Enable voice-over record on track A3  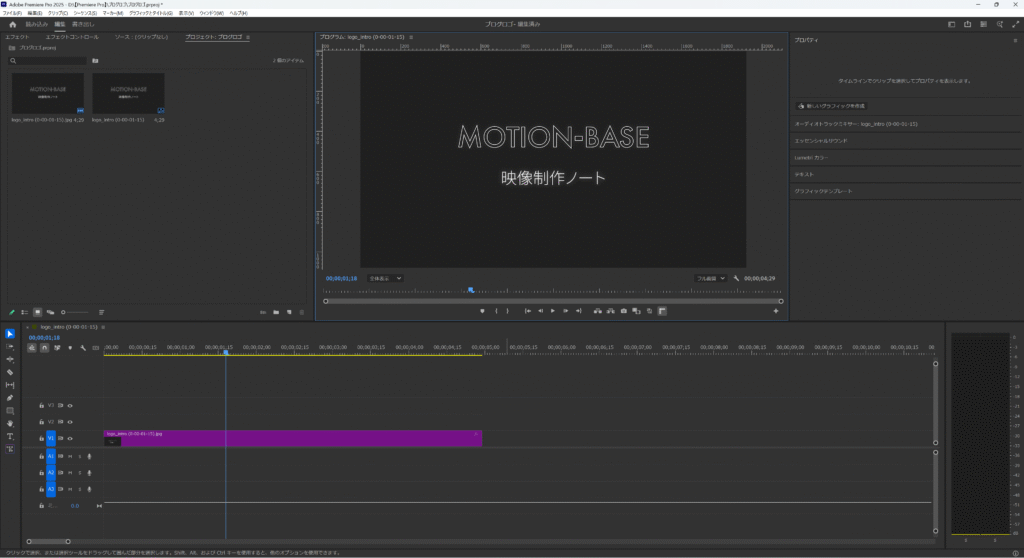pos(89,489)
